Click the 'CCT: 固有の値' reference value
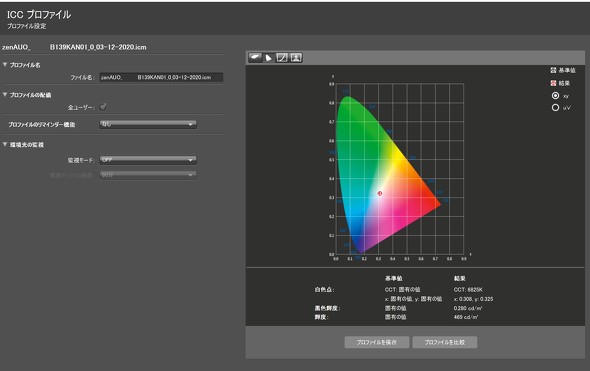Viewport: 590px width, 371px height. tap(402, 290)
